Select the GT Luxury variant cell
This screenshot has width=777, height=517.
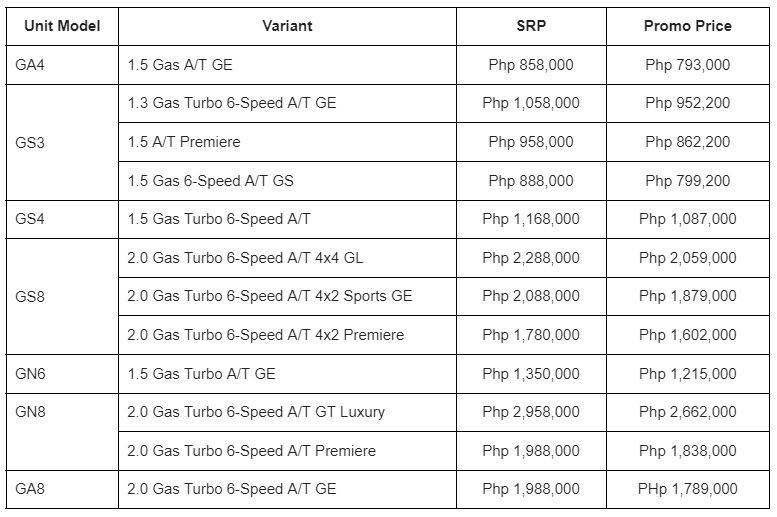pyautogui.click(x=287, y=412)
